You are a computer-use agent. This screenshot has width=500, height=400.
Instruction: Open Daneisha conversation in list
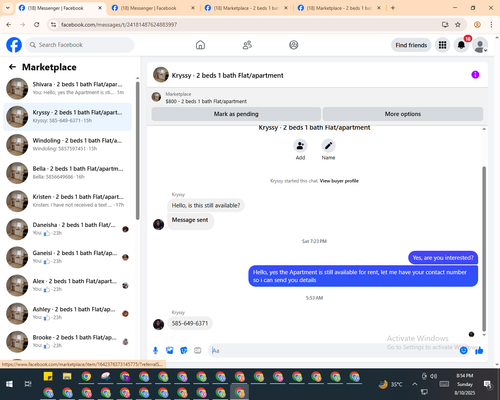click(67, 229)
